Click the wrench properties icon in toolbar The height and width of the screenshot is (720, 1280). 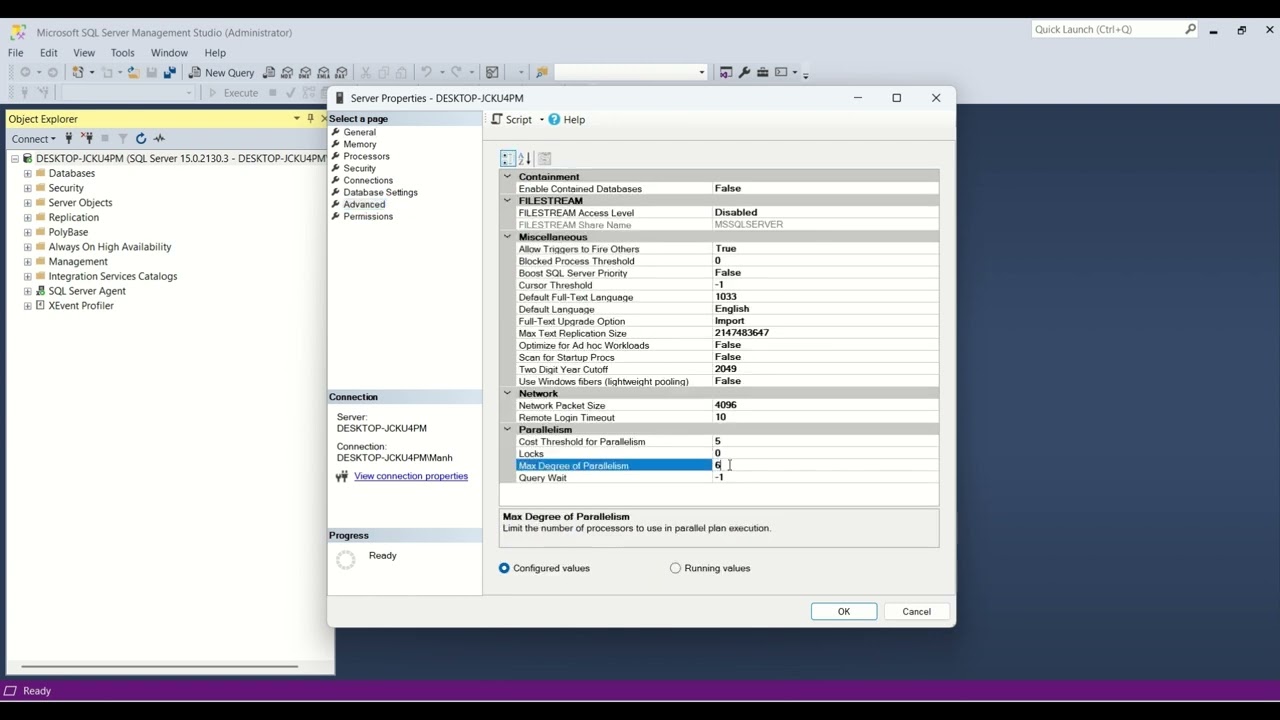744,72
